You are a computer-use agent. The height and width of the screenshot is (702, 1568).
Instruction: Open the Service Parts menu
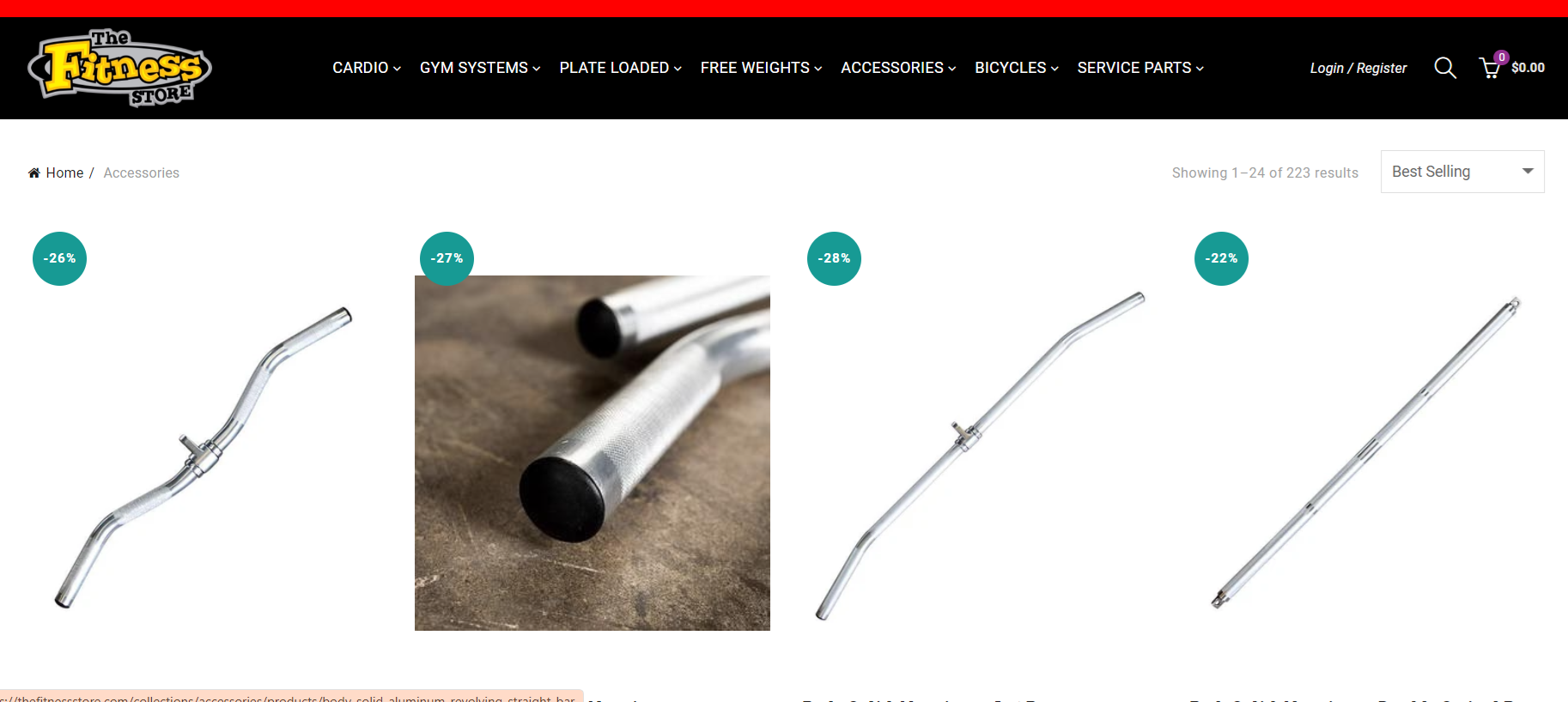(1140, 68)
